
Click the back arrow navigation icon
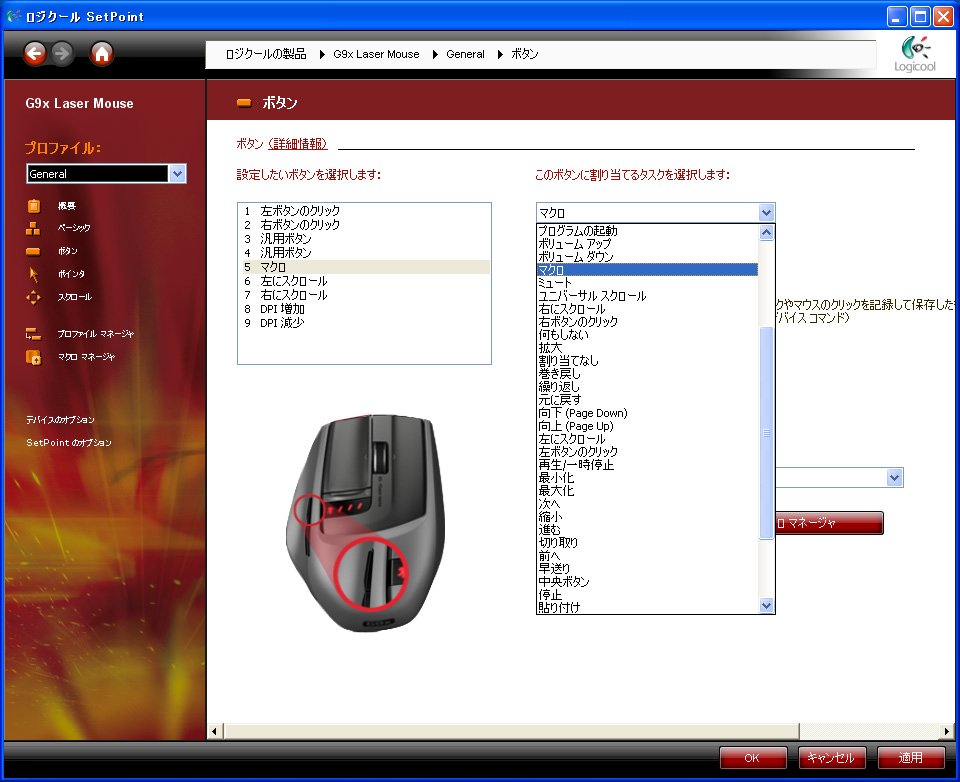pos(35,54)
